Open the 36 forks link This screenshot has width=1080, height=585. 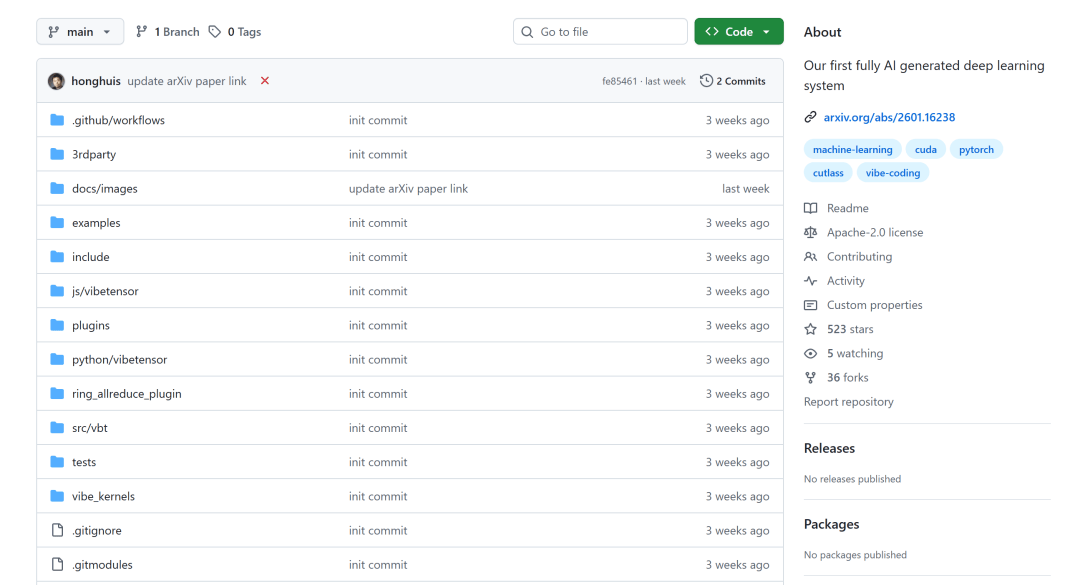pyautogui.click(x=847, y=377)
